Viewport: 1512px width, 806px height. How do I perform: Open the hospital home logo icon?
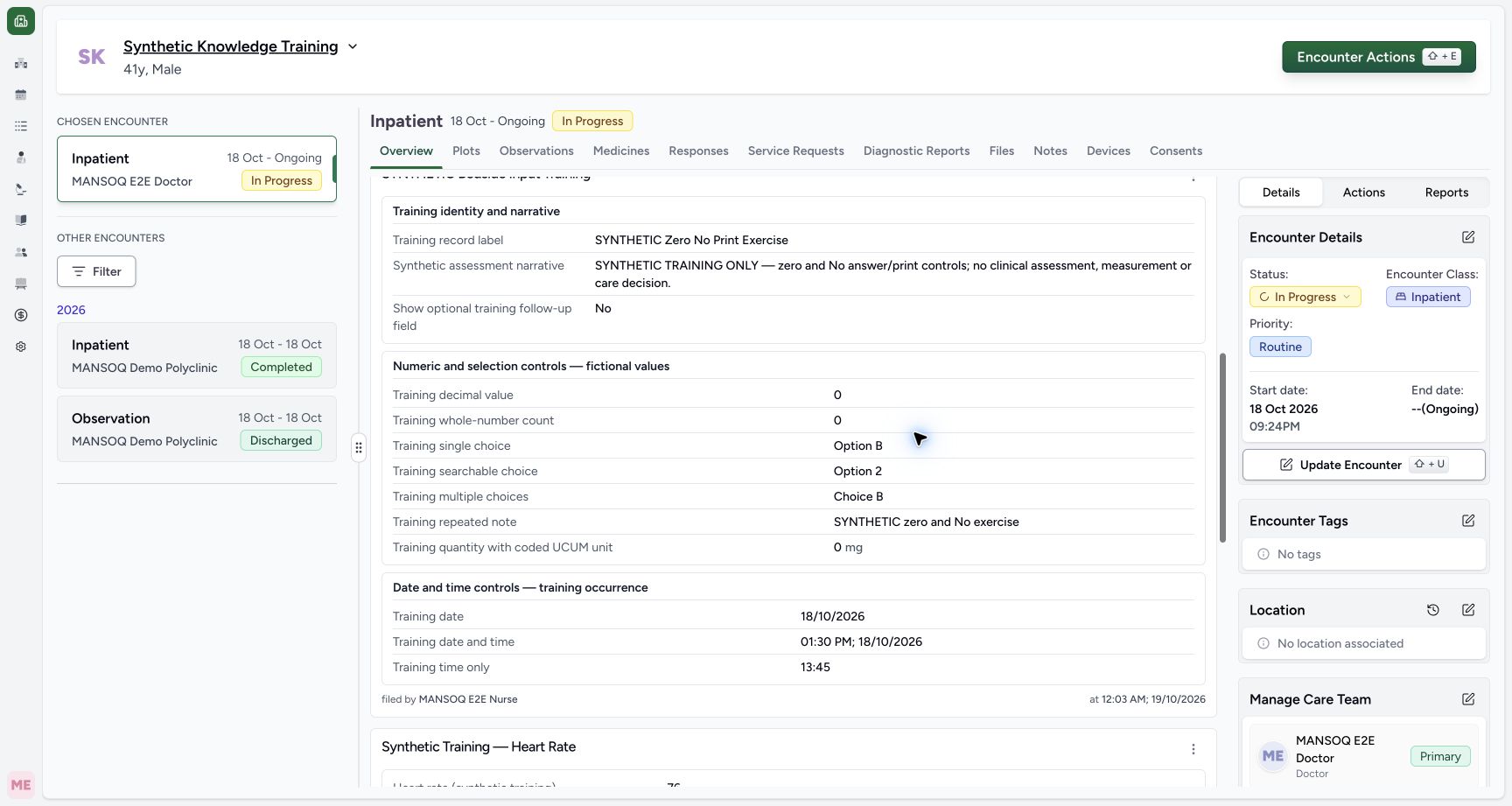click(21, 21)
